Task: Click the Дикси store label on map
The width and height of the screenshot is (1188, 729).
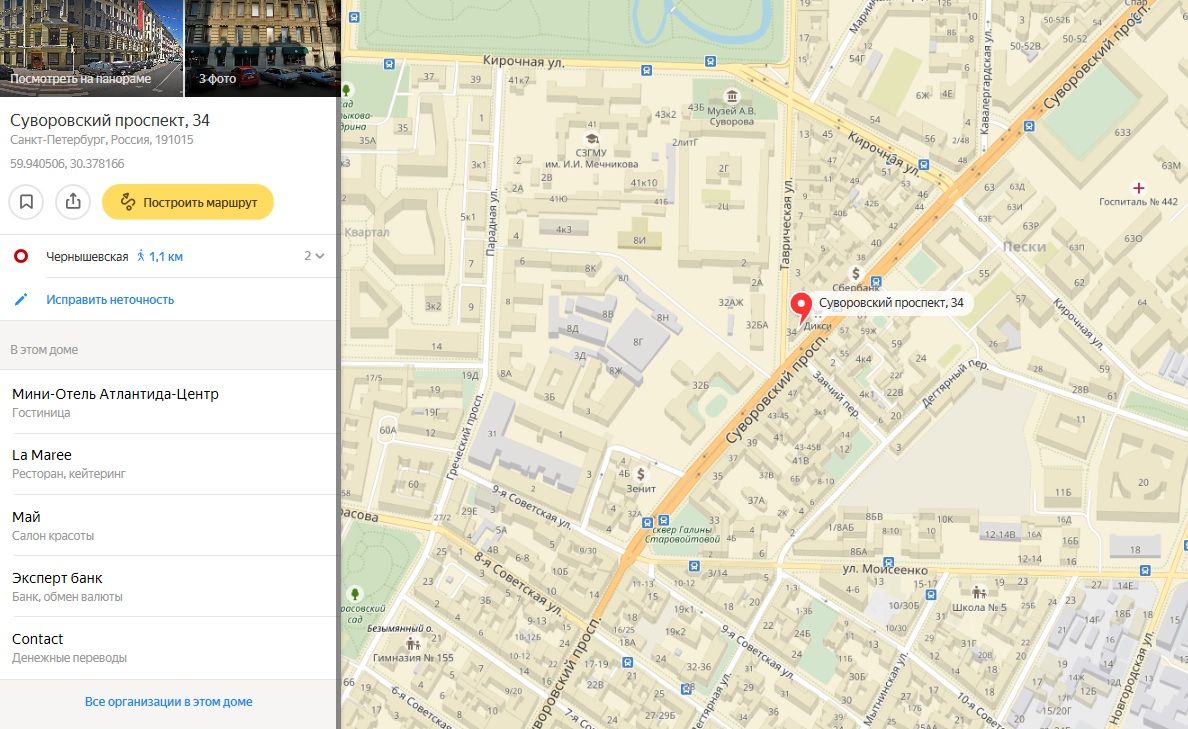Action: click(x=818, y=326)
